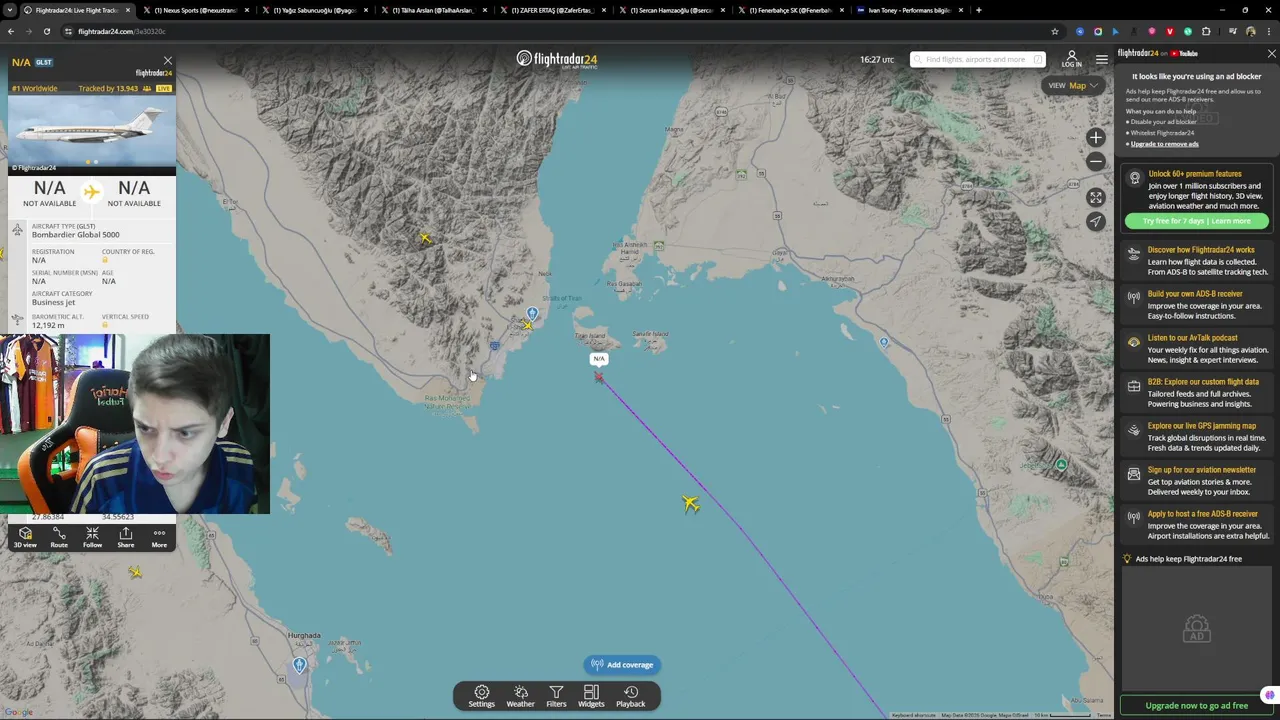Close the right sidebar panel
Viewport: 1280px width, 720px height.
1271,54
